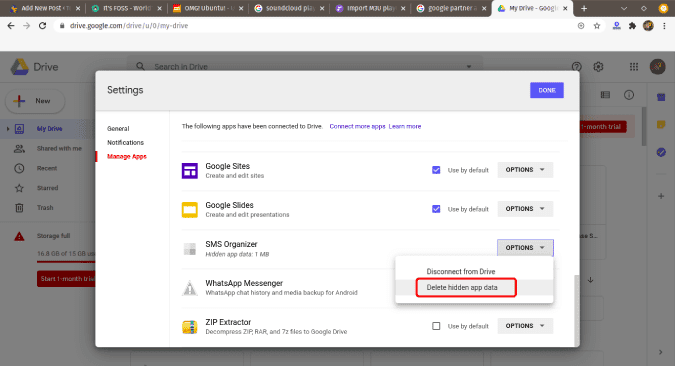Uncheck Use by default for Google Sites

[x=436, y=170]
